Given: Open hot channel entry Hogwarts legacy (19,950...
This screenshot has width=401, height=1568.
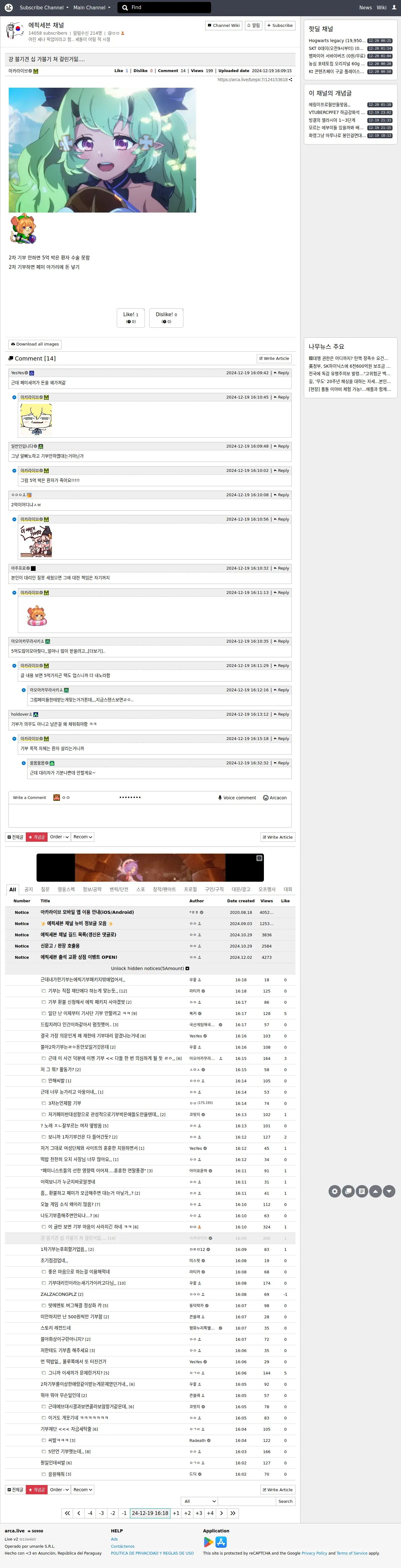Looking at the screenshot, I should [337, 41].
